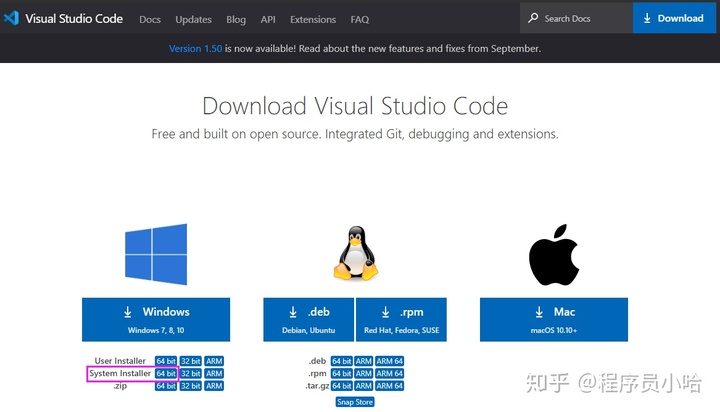
Task: Open the Extensions page
Action: tap(313, 19)
